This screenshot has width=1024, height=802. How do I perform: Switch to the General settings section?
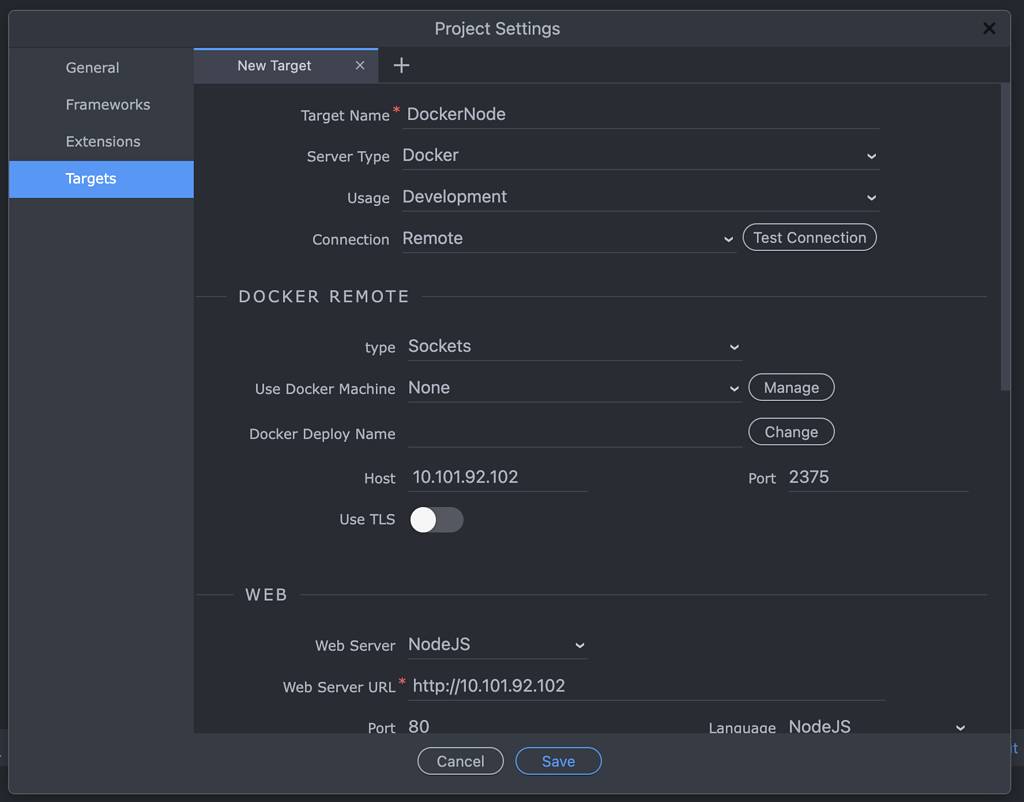(x=92, y=67)
